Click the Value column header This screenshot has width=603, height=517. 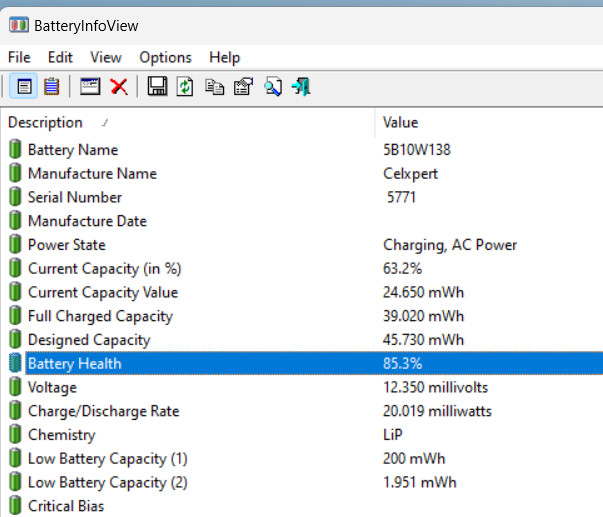click(x=400, y=122)
